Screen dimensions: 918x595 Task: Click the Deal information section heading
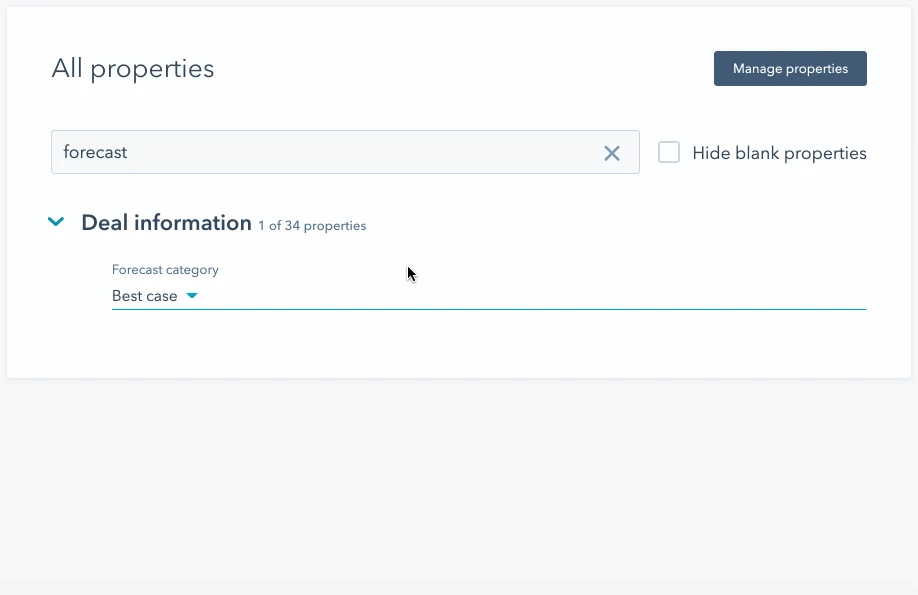point(166,223)
